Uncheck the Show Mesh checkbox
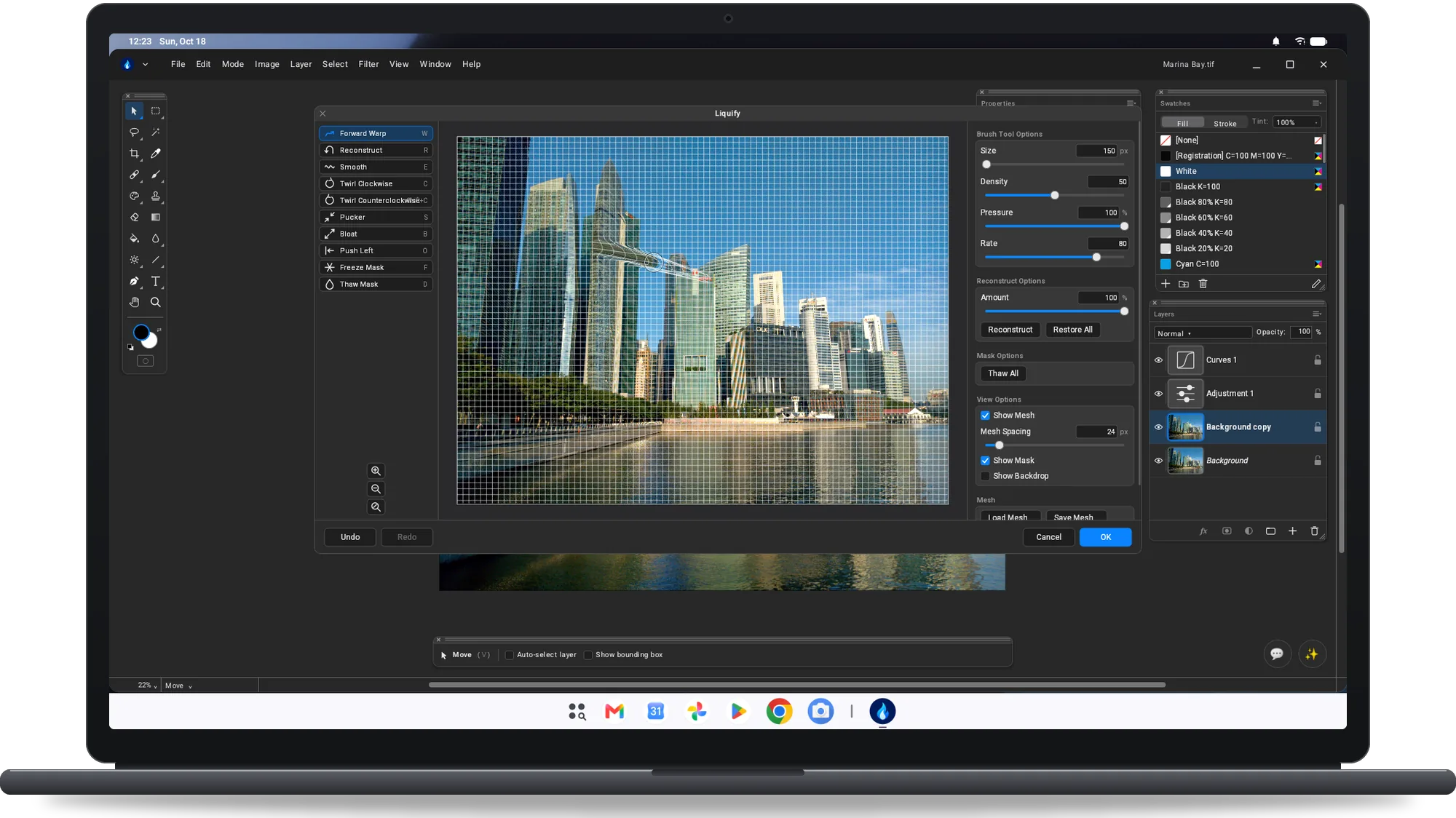 985,416
